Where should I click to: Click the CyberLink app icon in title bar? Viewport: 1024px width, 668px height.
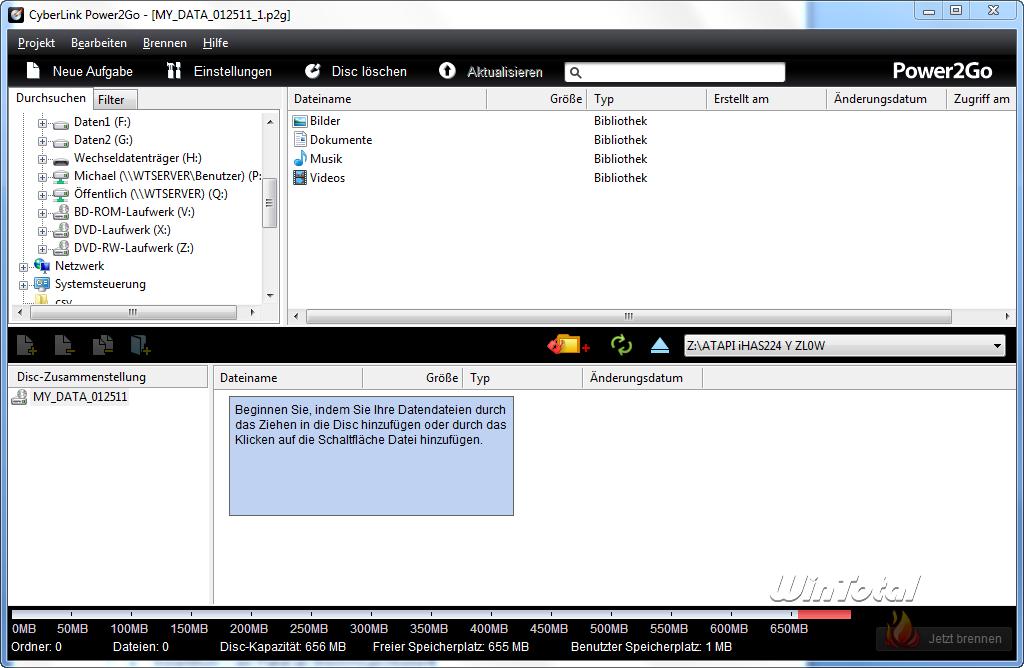click(16, 14)
